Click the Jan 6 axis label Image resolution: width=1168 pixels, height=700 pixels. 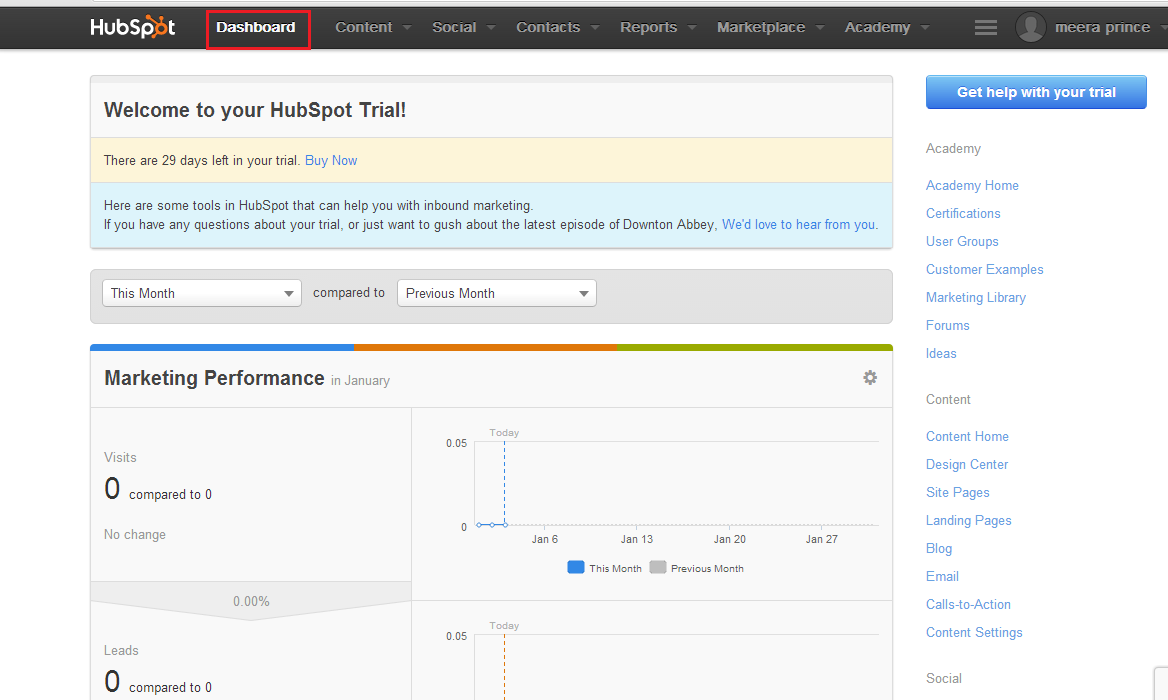545,539
